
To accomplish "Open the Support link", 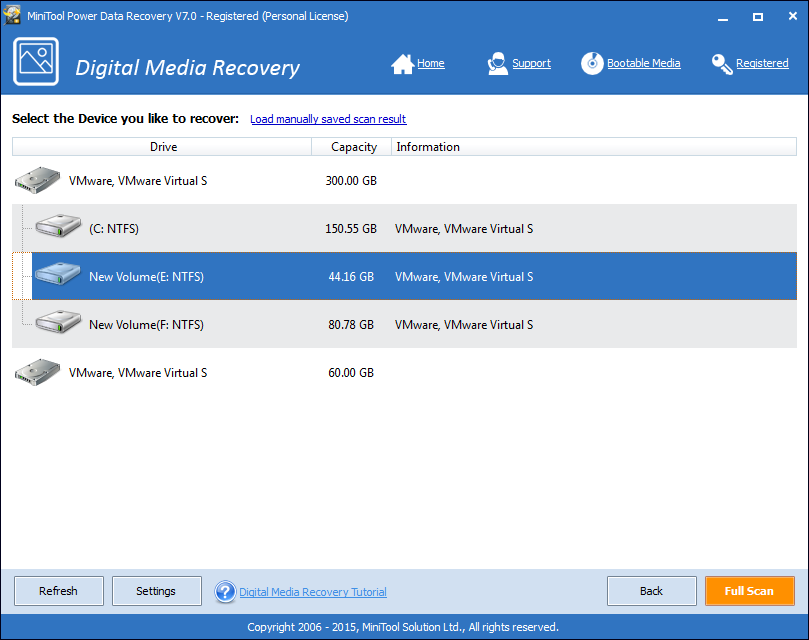I will pyautogui.click(x=531, y=63).
